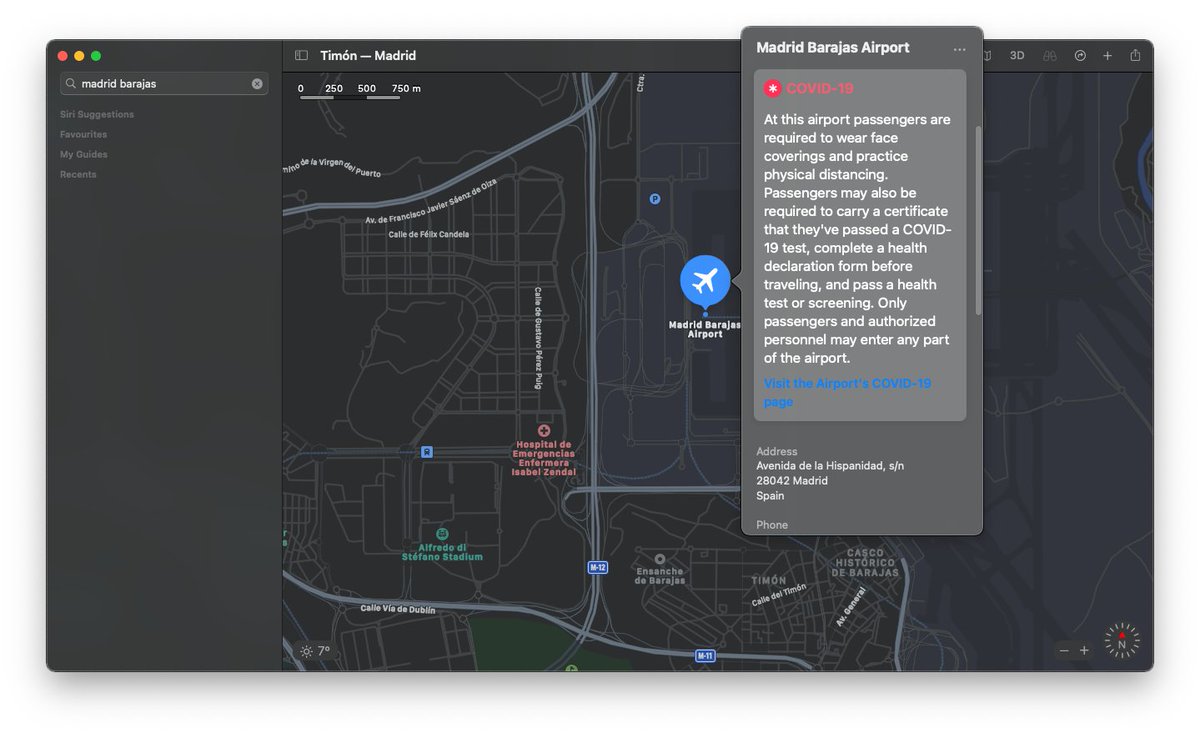Viewport: 1200px width, 733px height.
Task: Open Favourites in the sidebar
Action: 84,134
